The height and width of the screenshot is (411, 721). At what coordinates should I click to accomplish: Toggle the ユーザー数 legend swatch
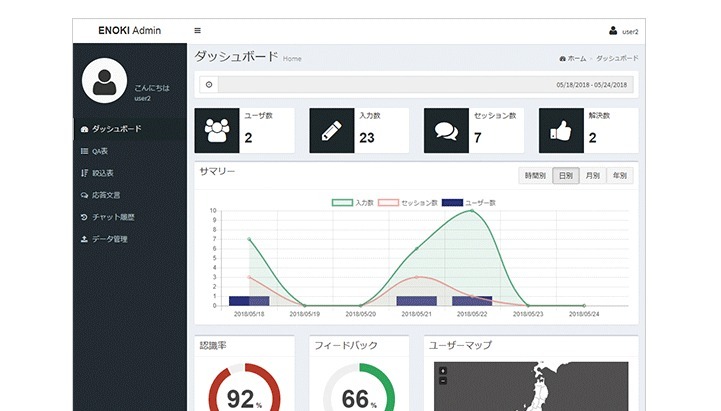pos(452,203)
